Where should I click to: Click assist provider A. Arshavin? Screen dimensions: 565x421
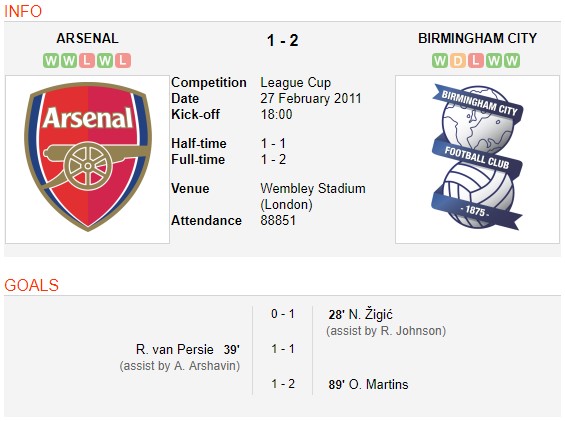click(x=205, y=366)
